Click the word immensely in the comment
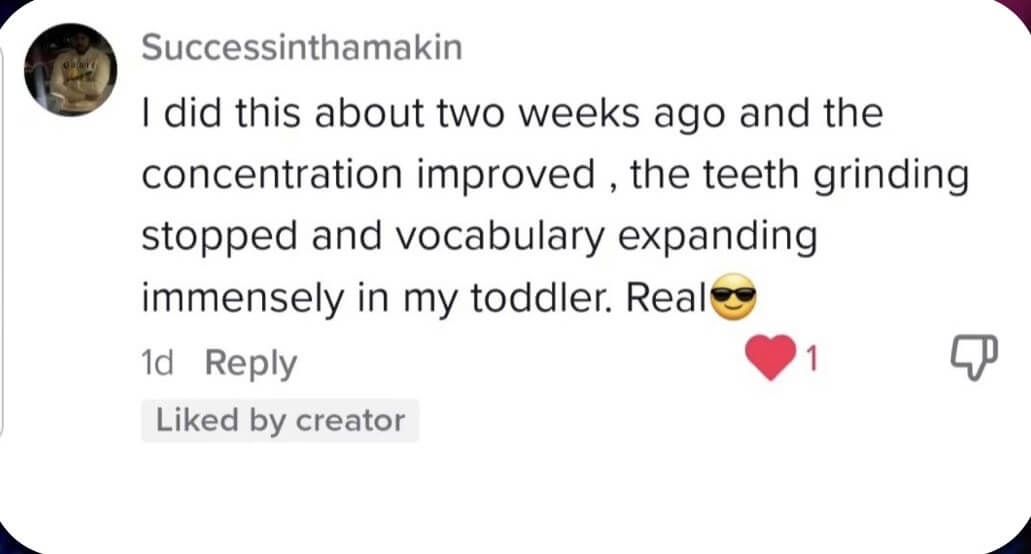 tap(242, 299)
